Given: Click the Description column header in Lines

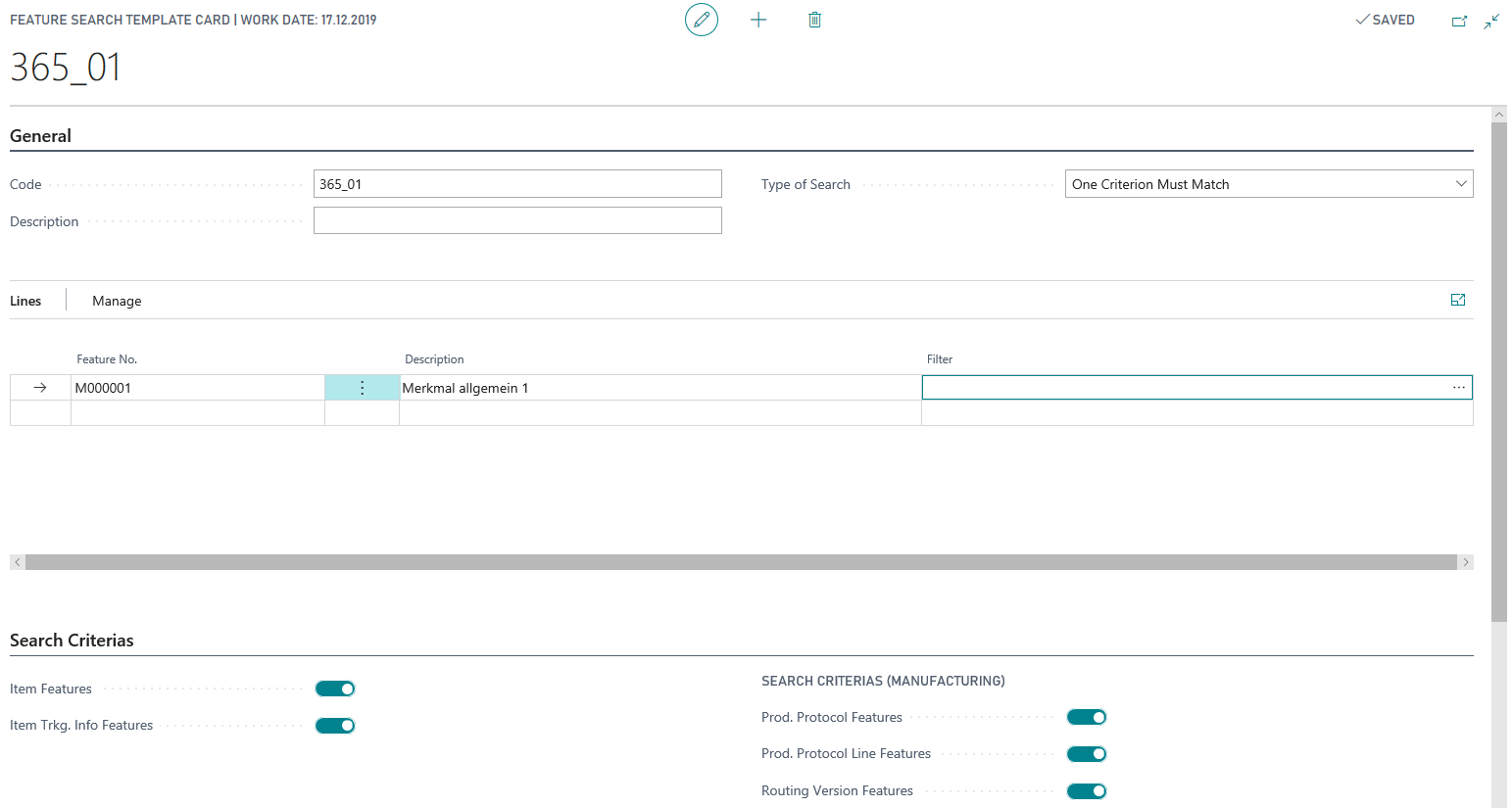Looking at the screenshot, I should coord(434,359).
